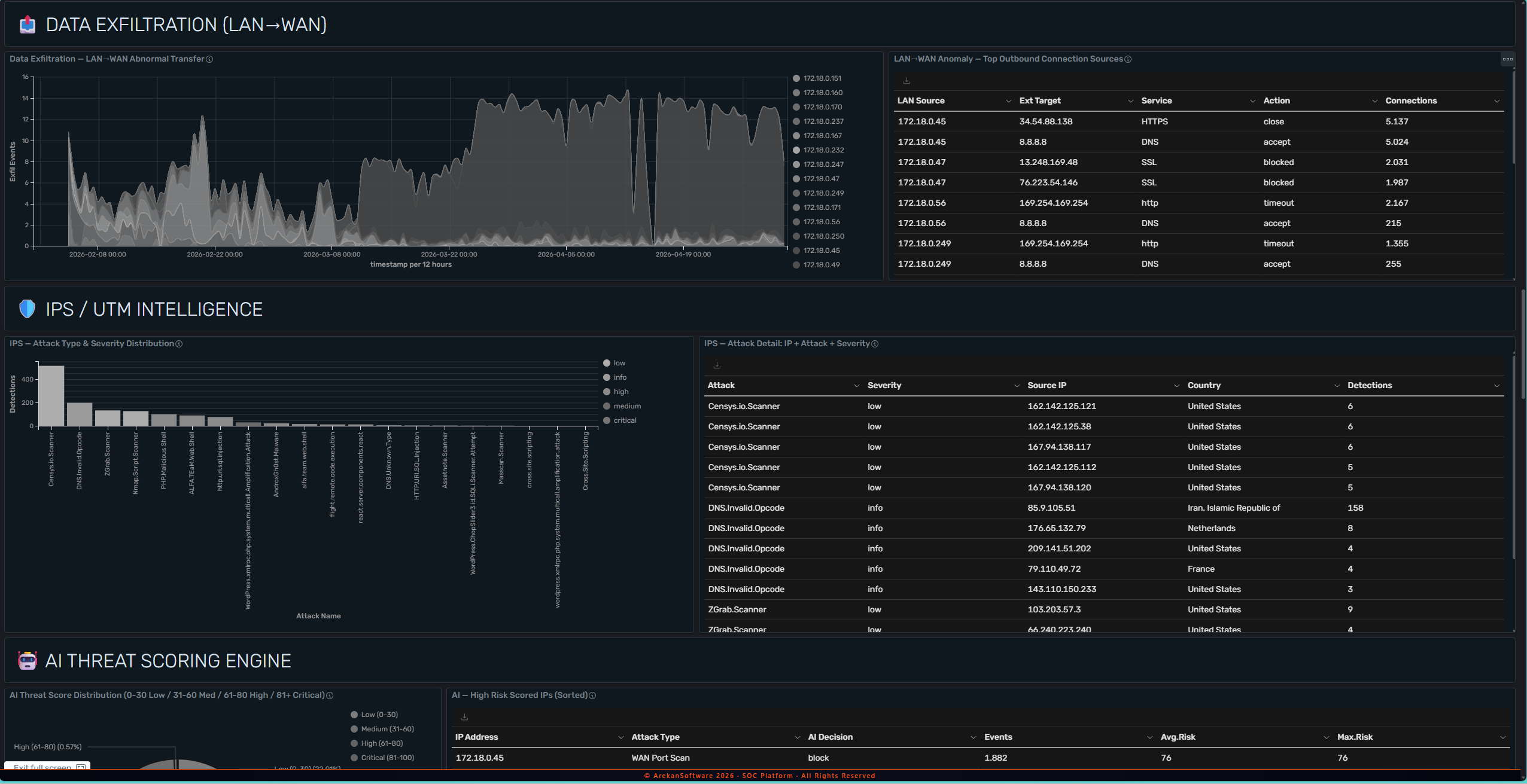
Task: Toggle the 'info' severity legend entry
Action: pyautogui.click(x=615, y=377)
